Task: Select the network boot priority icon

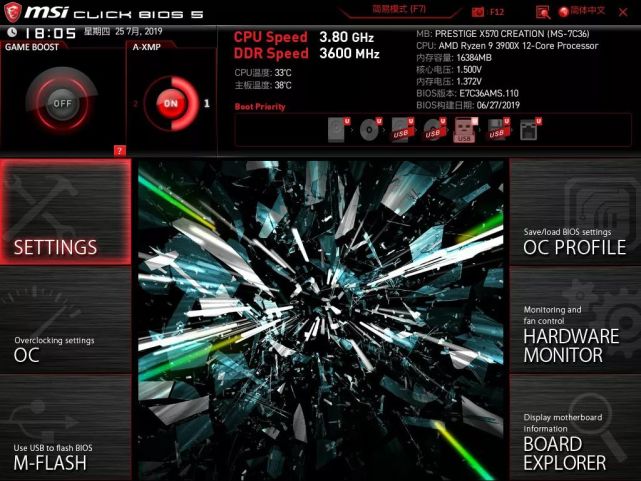Action: 530,130
